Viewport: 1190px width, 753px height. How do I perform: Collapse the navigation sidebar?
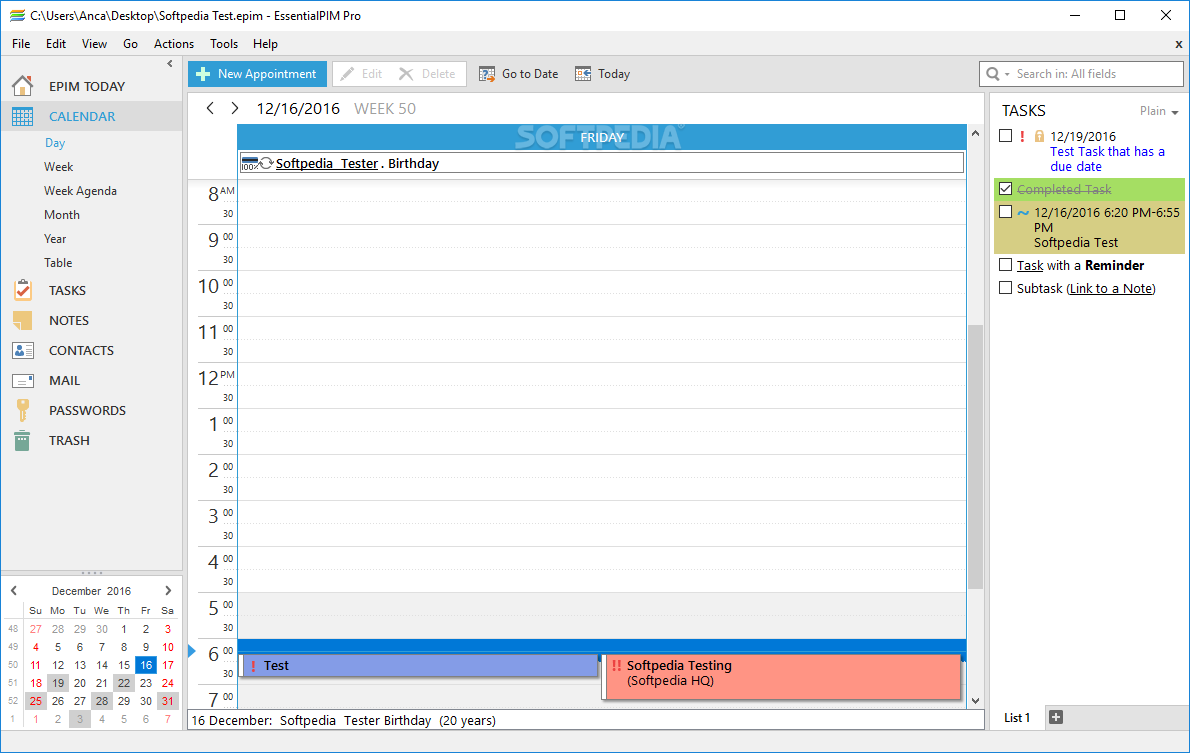[170, 64]
